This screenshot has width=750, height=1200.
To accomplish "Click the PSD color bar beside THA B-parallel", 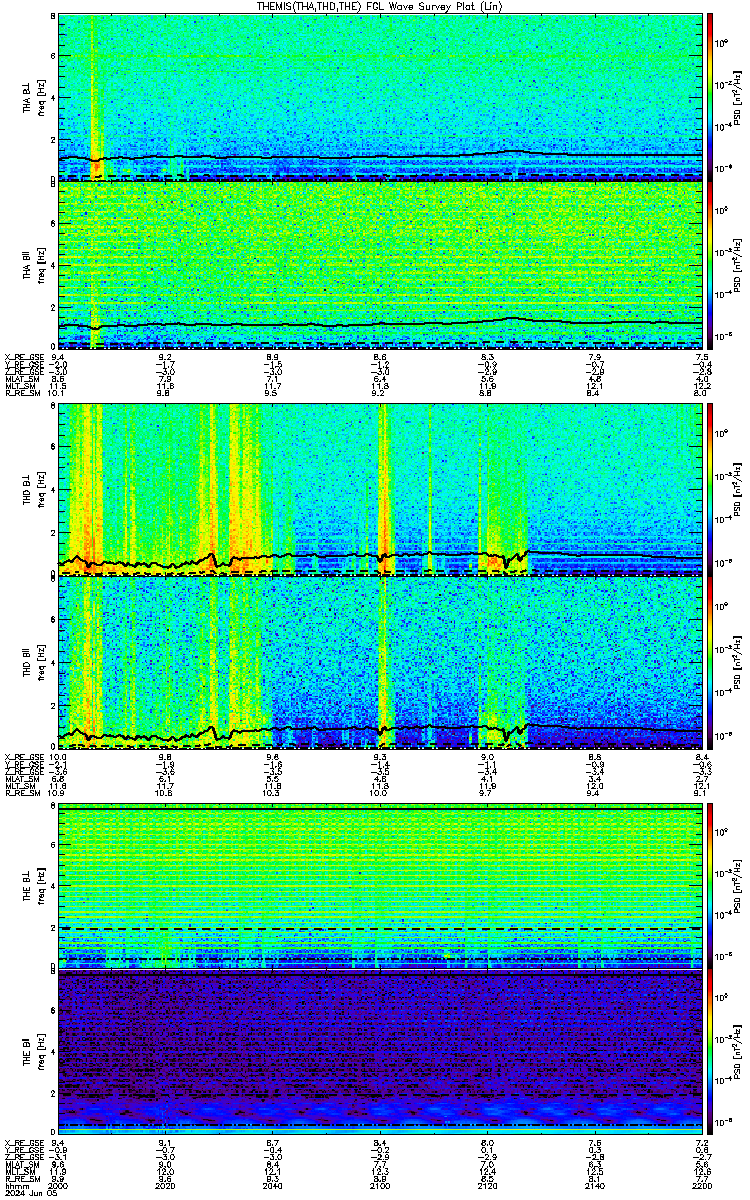I will [x=711, y=264].
